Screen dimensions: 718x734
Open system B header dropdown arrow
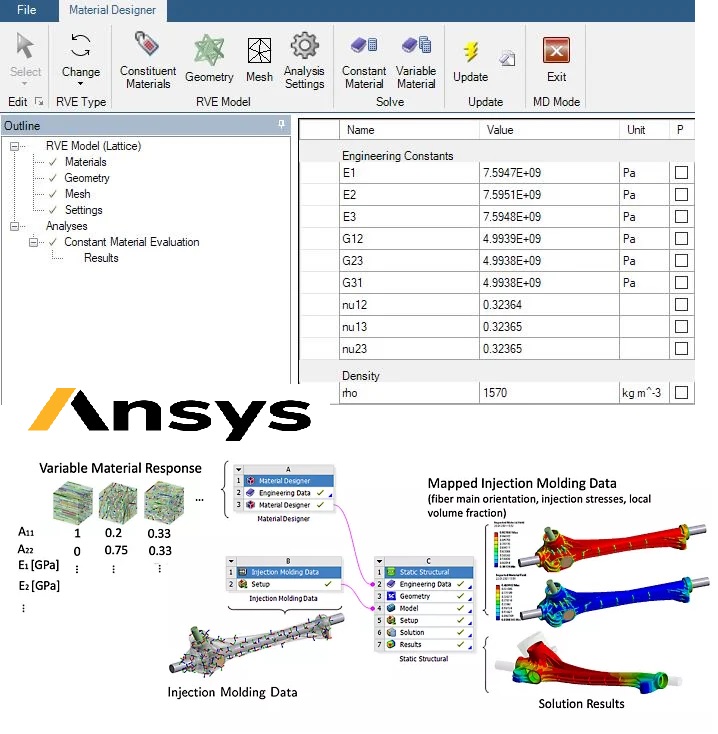(x=231, y=560)
